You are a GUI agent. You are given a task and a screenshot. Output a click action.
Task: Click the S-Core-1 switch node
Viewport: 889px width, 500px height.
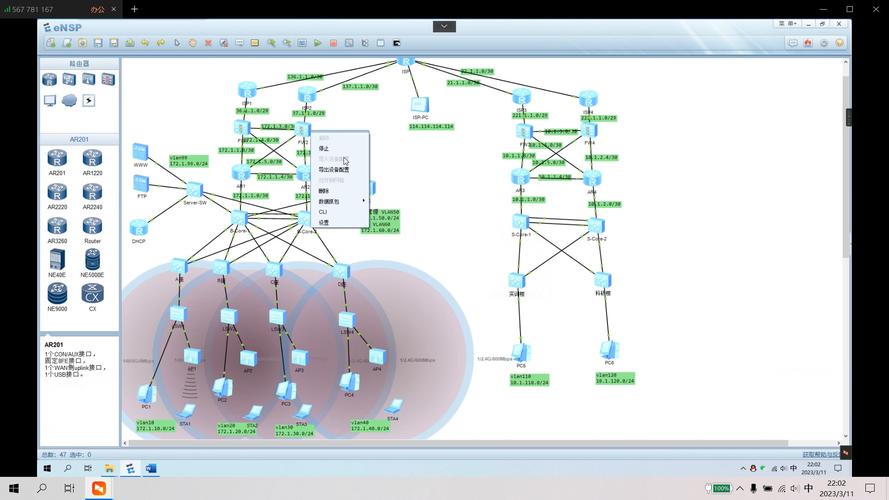click(x=520, y=224)
